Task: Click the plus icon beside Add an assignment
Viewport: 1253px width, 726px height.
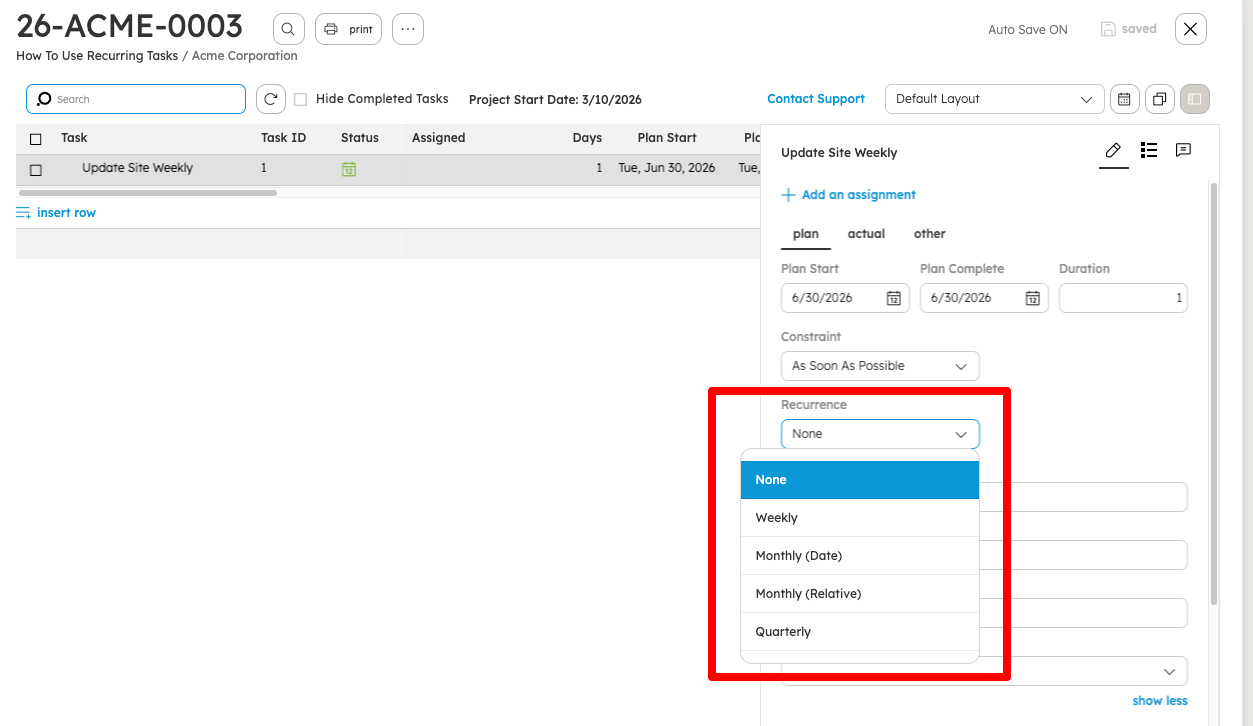Action: point(788,195)
